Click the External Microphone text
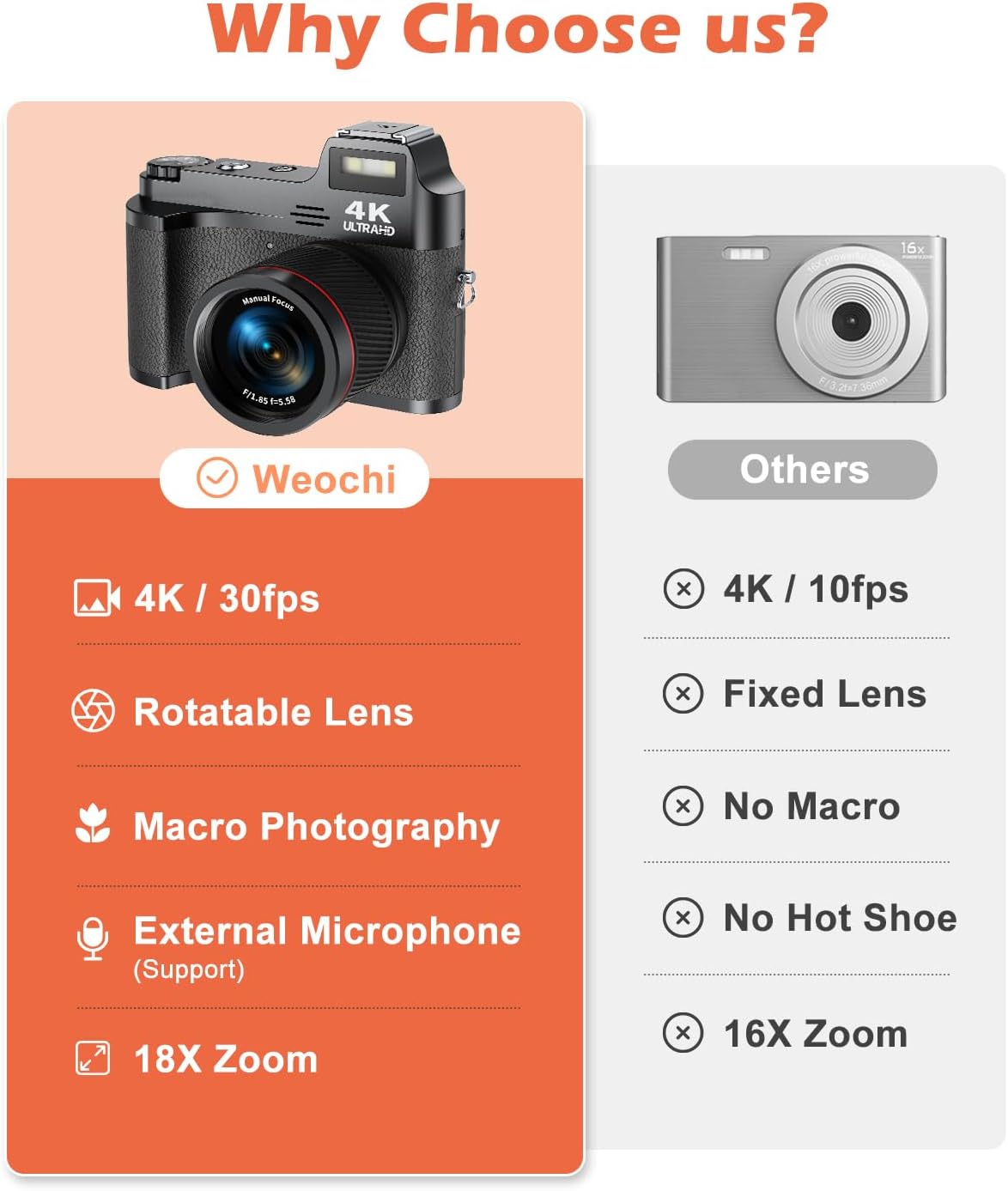Viewport: 1008px width, 1191px height. coord(327,931)
